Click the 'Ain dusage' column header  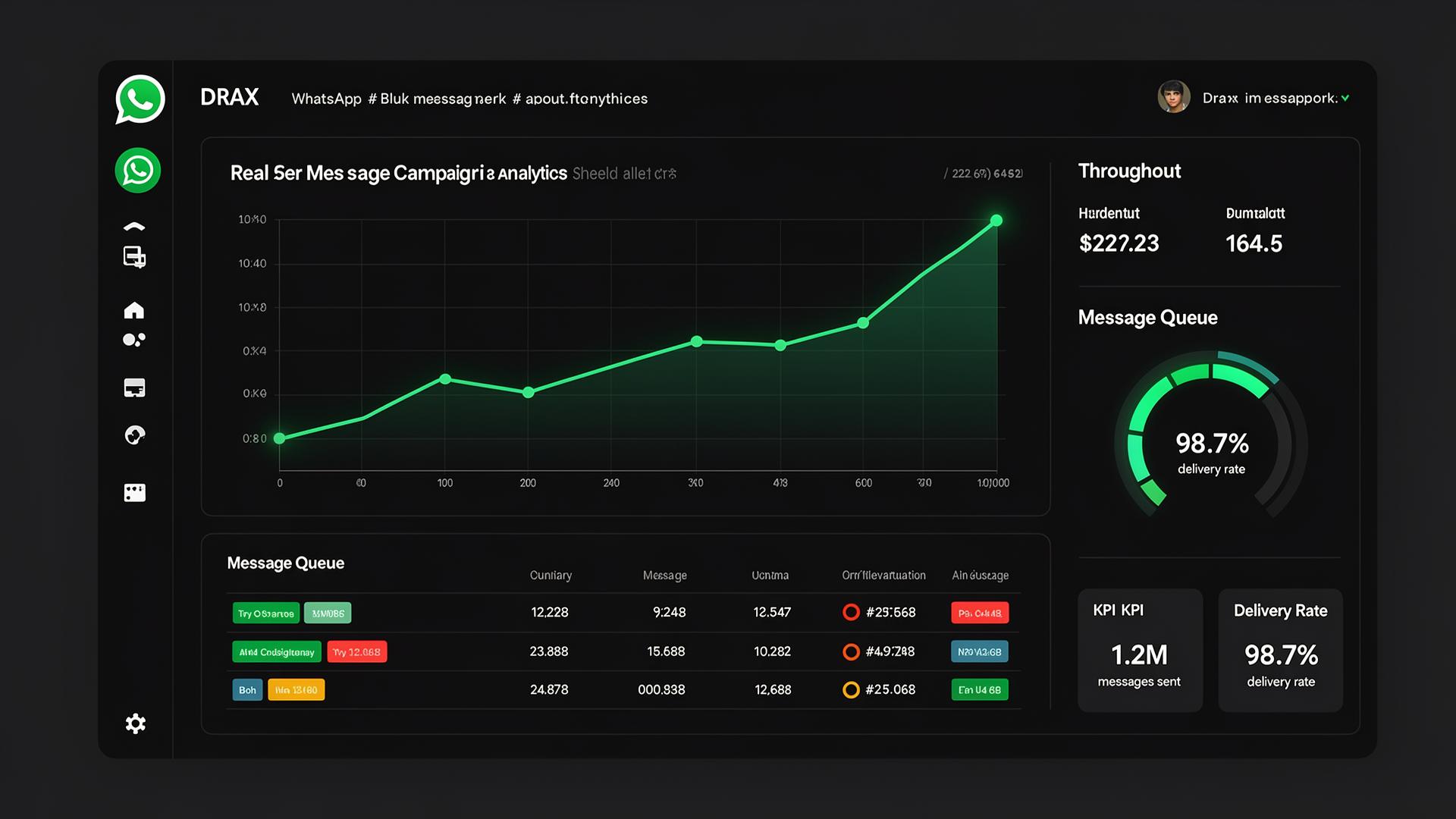pos(980,576)
